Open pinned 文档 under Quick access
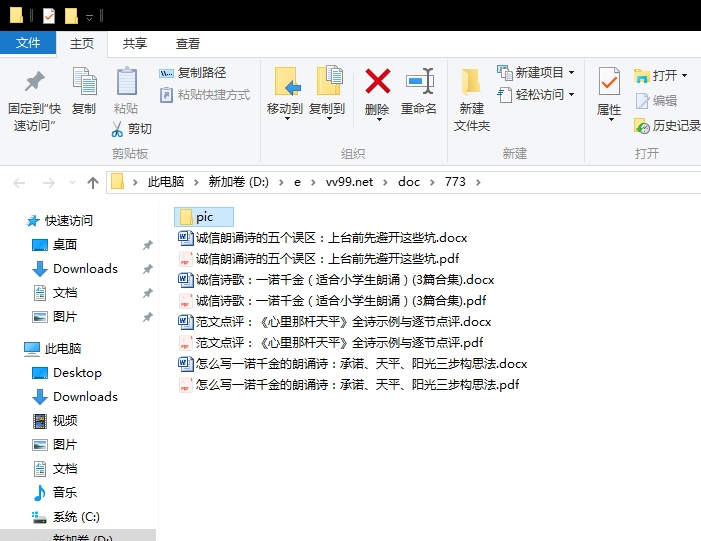This screenshot has height=541, width=701. [x=55, y=293]
